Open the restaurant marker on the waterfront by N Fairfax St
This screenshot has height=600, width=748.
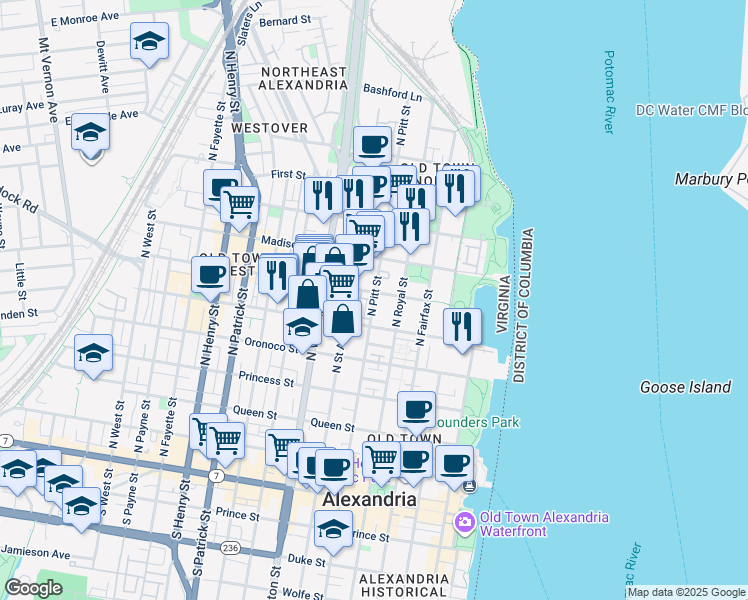click(x=462, y=330)
